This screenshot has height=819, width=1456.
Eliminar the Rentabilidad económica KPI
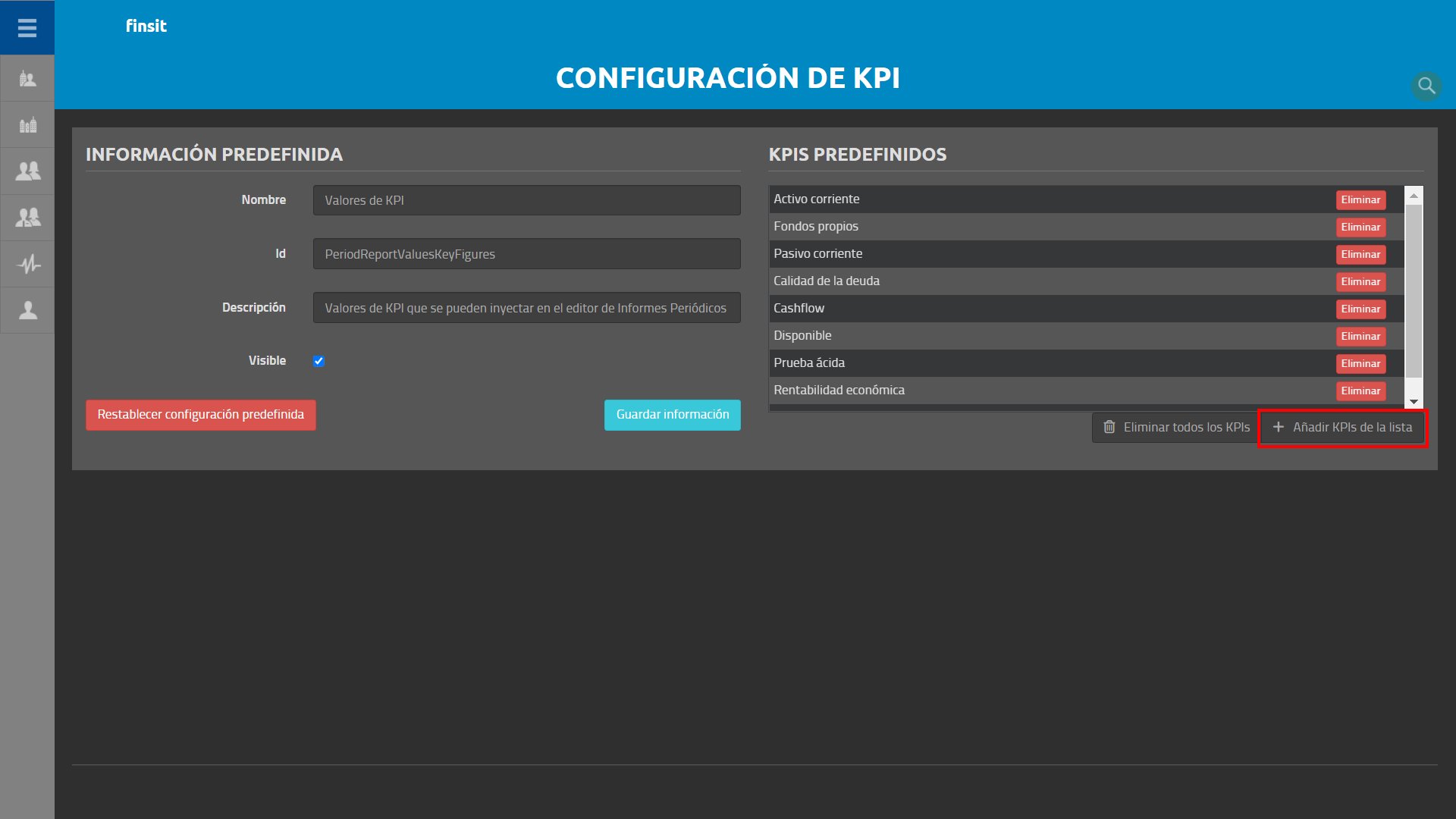(x=1360, y=391)
